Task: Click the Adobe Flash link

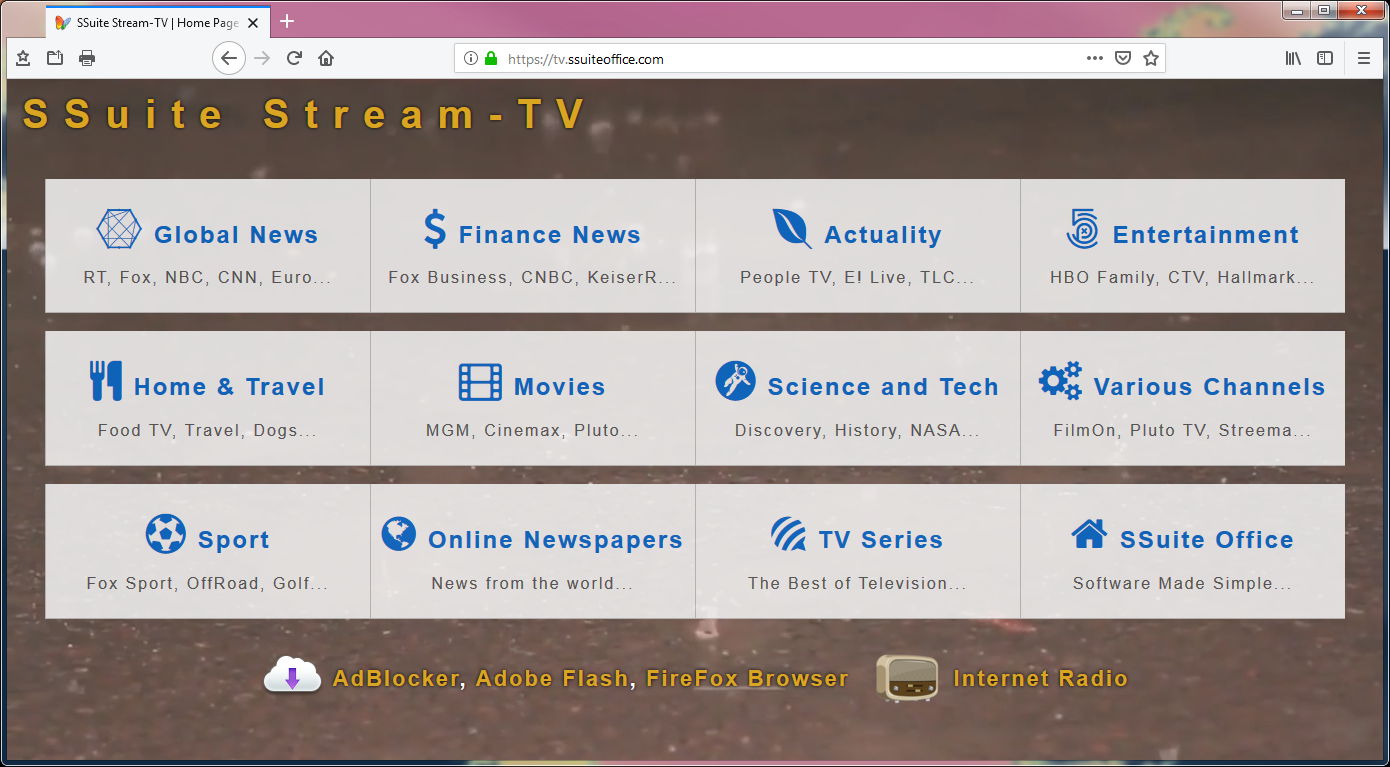Action: pyautogui.click(x=552, y=678)
